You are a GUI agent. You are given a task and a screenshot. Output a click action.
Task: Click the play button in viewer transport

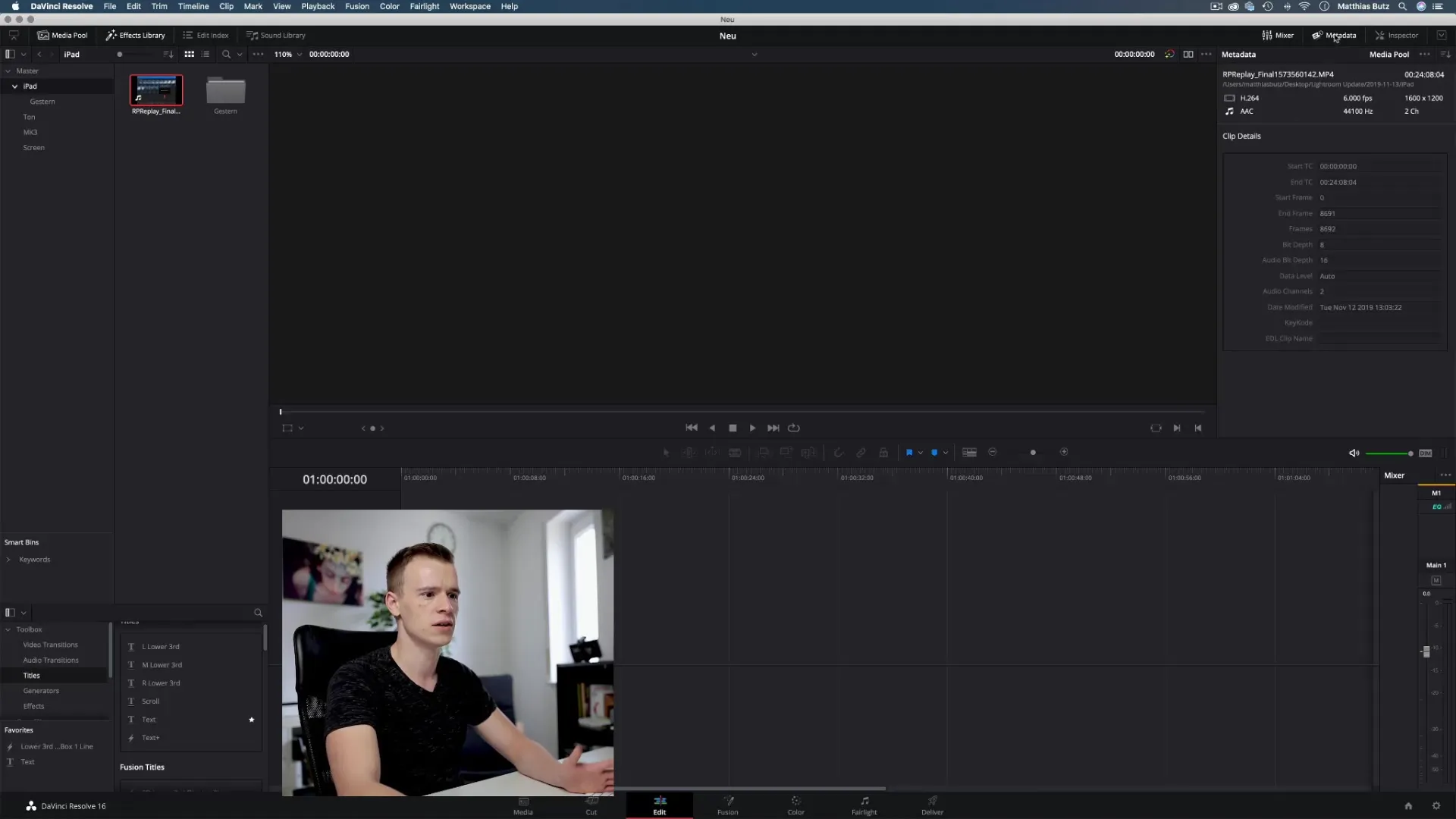pos(752,428)
